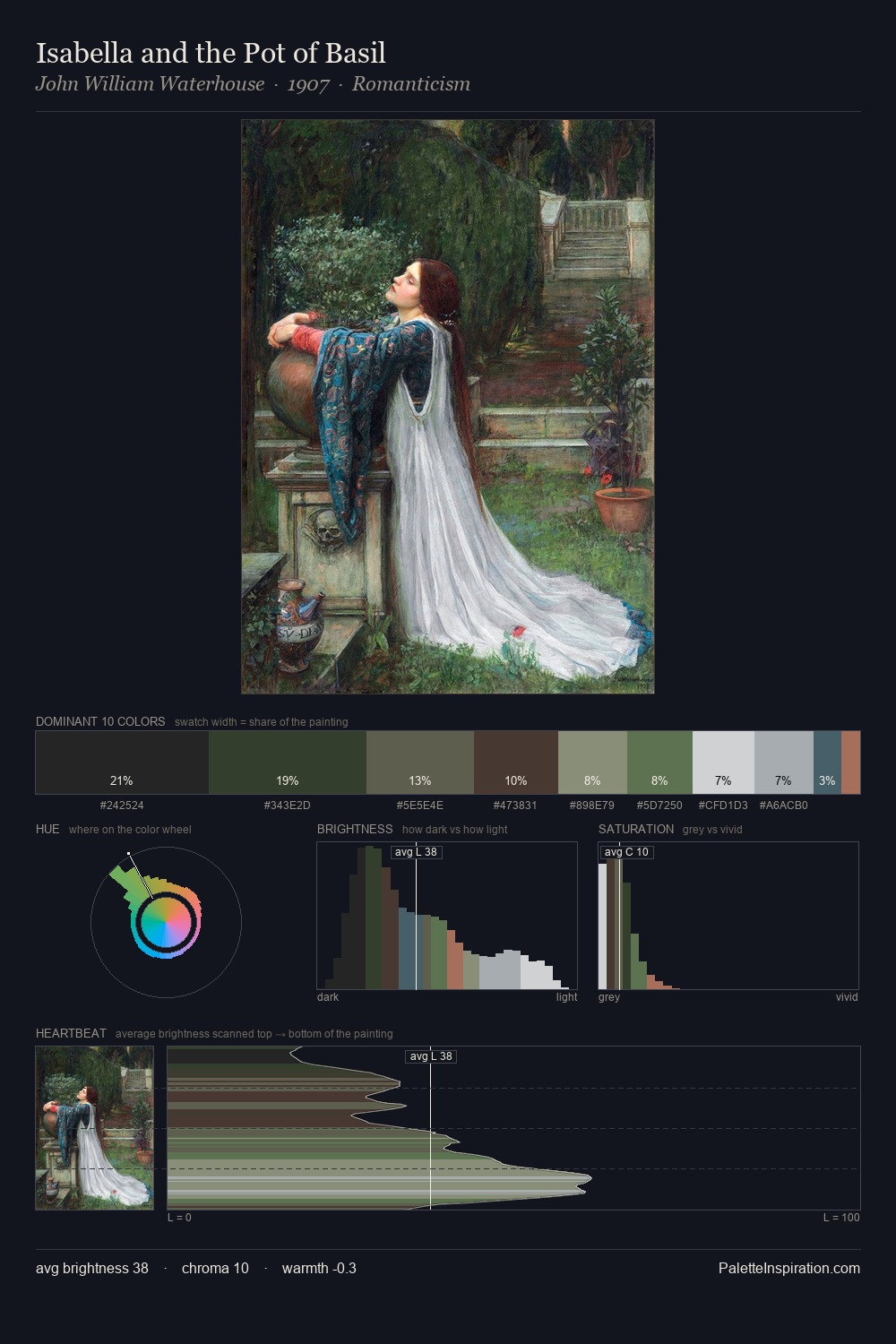Click the hue color wheel center
896x1344 pixels.
tap(166, 922)
